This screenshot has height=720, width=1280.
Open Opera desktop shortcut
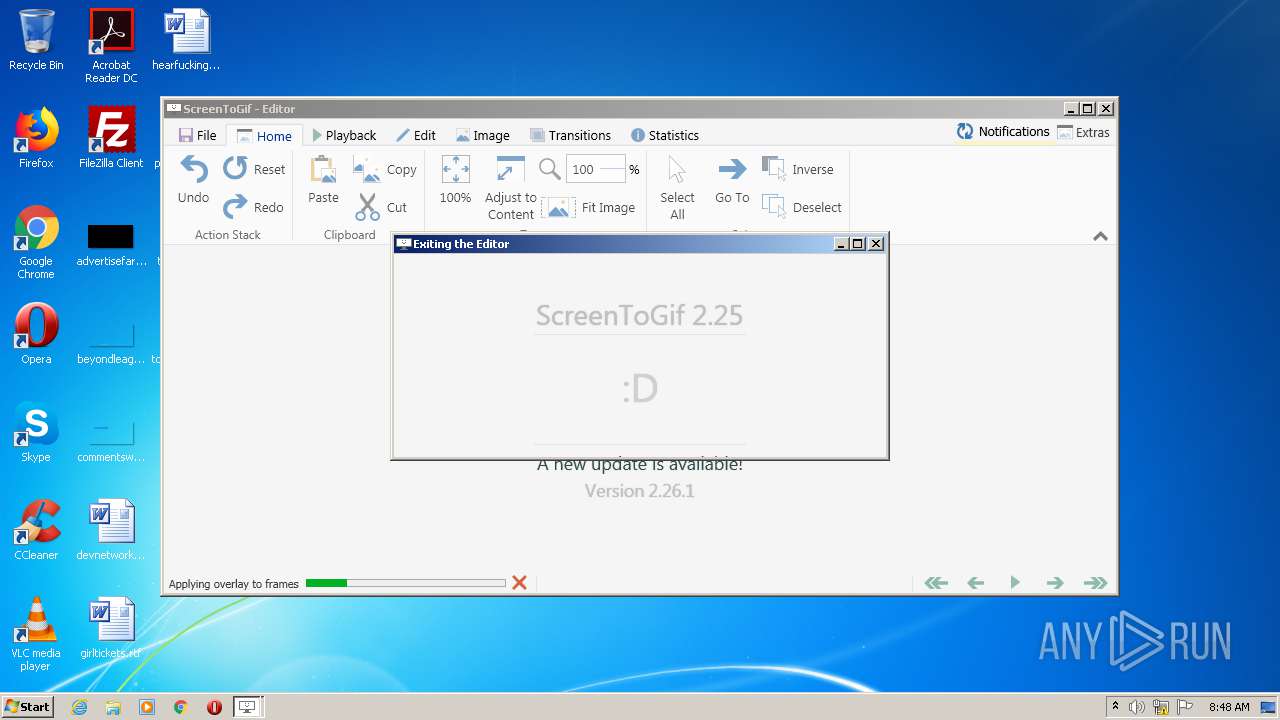point(36,334)
